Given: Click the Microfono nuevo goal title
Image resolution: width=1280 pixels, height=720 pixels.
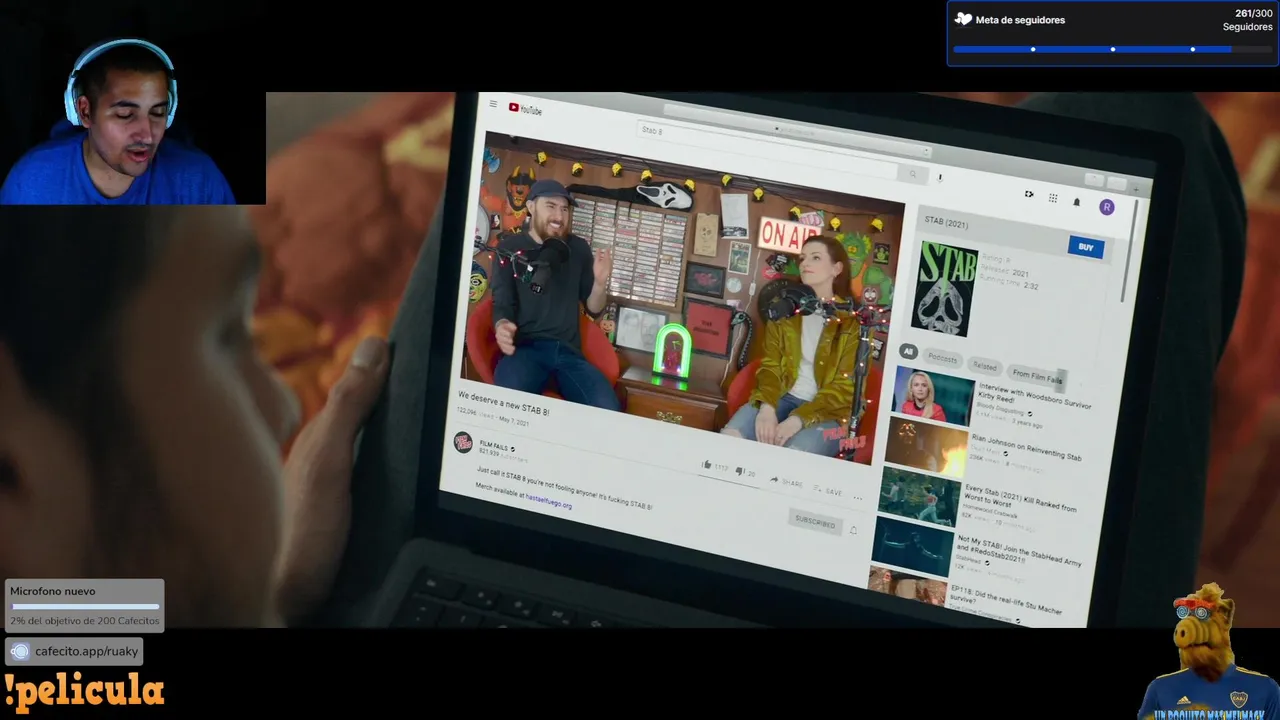Looking at the screenshot, I should pos(53,591).
